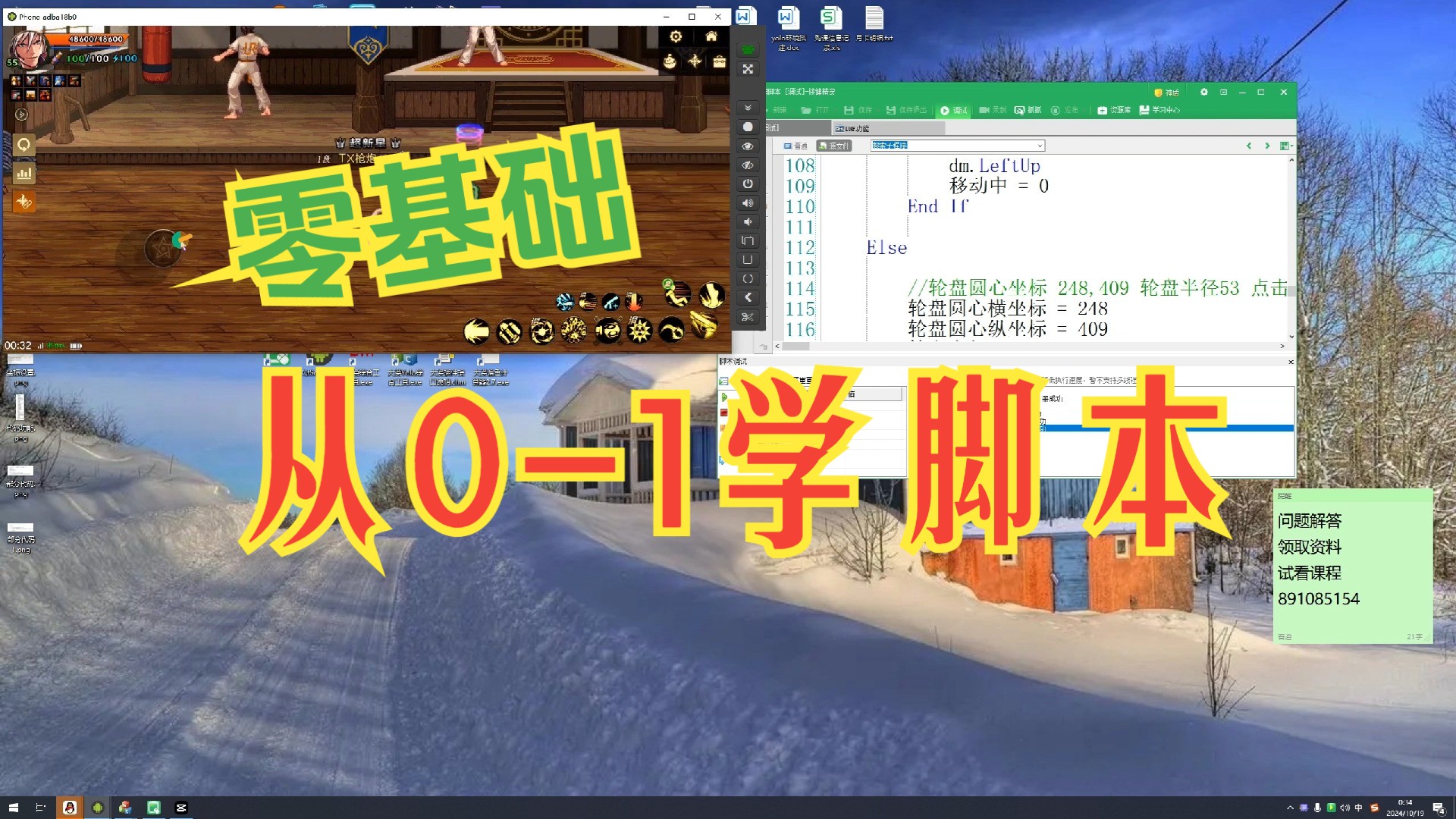This screenshot has width=1456, height=819.
Task: Collapse emulator sidebar double-chevron
Action: 748,108
